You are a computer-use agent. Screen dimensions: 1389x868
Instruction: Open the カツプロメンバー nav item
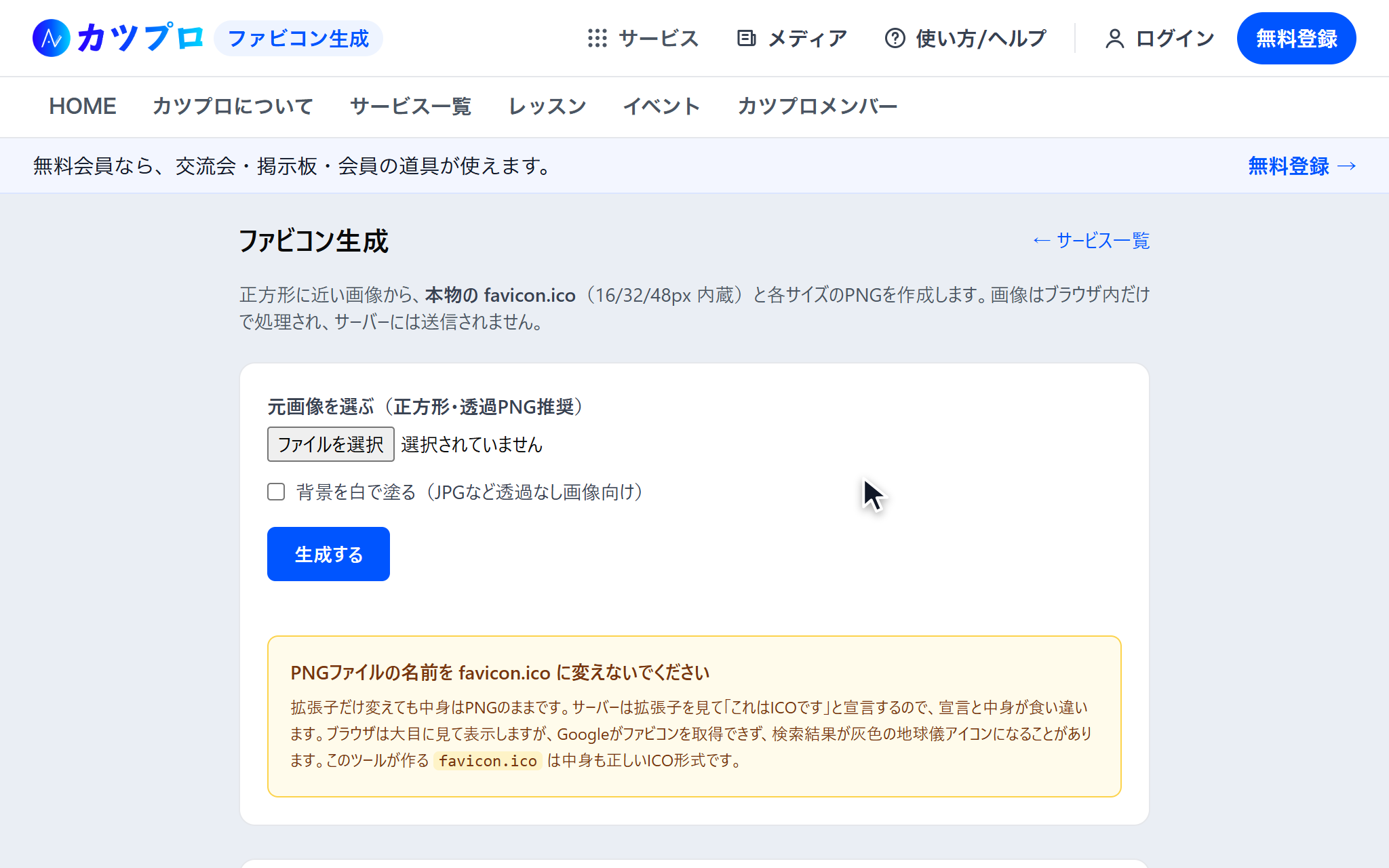pos(817,106)
